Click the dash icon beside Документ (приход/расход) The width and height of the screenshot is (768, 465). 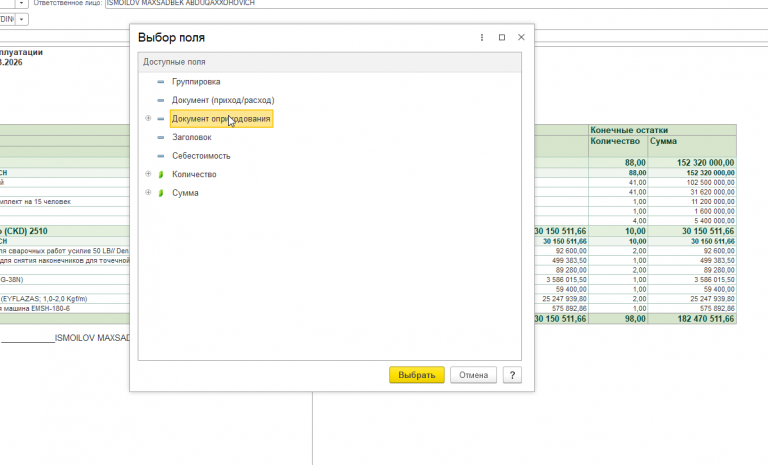pos(161,100)
